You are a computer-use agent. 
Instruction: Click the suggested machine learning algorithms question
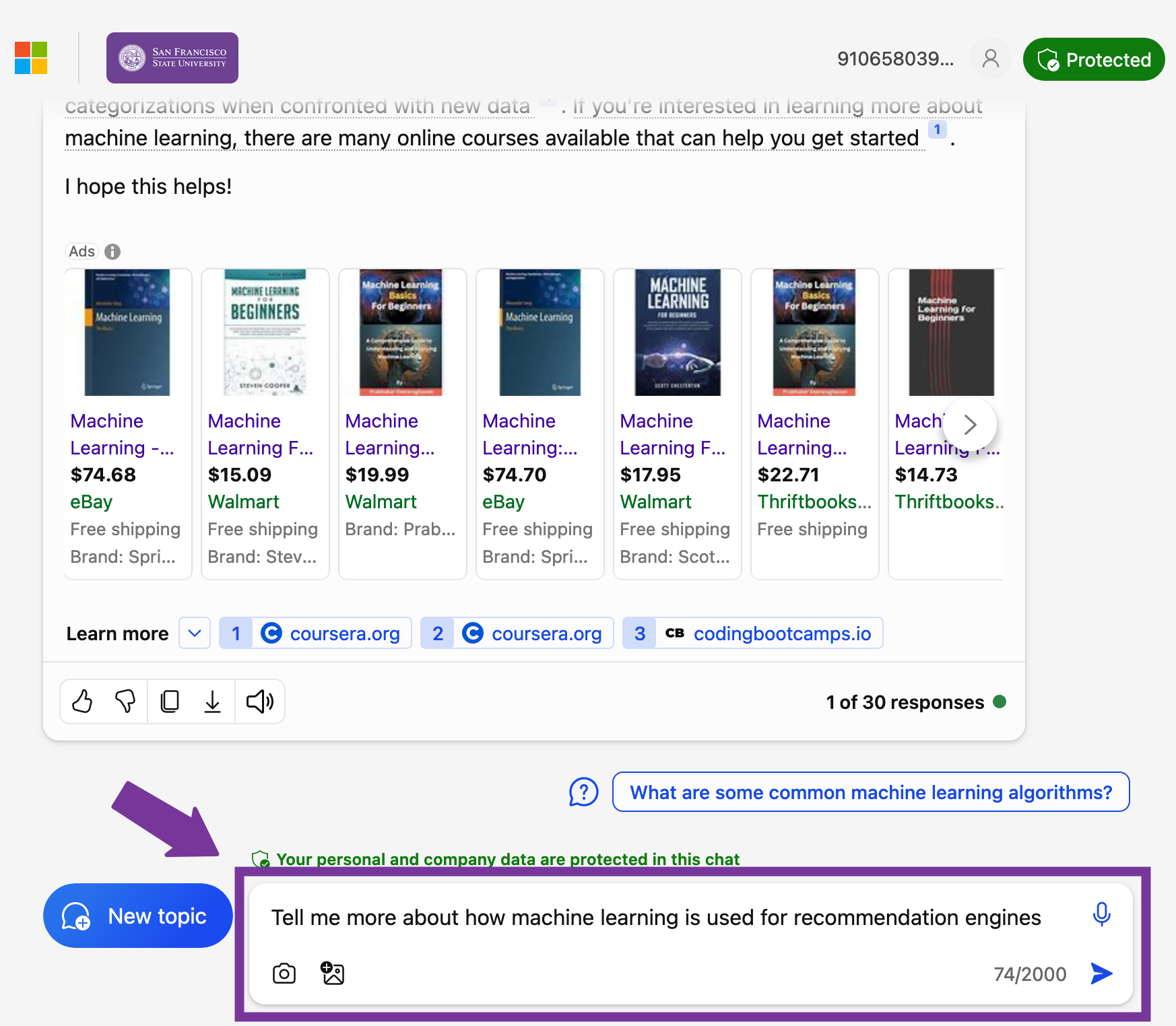point(870,792)
